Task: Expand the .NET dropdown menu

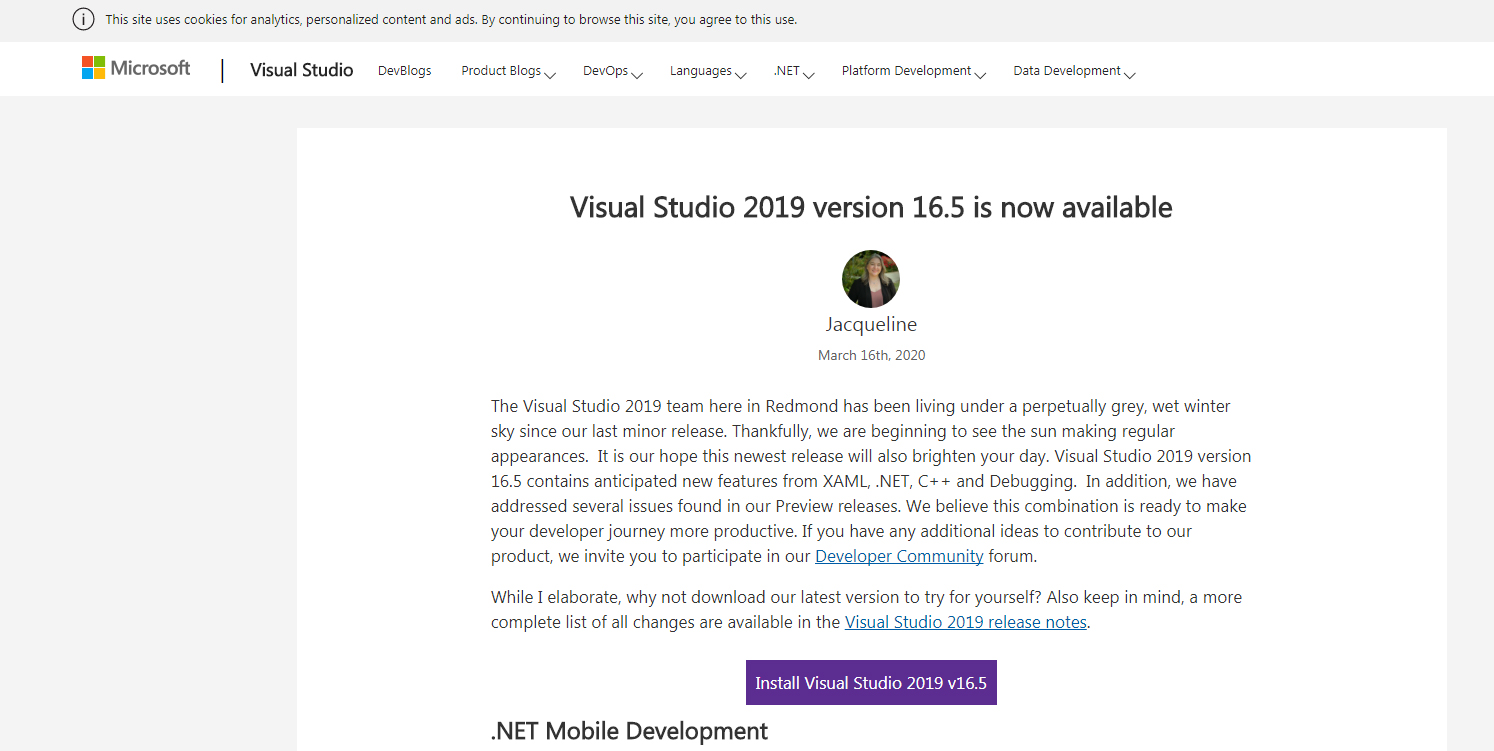Action: [x=793, y=71]
